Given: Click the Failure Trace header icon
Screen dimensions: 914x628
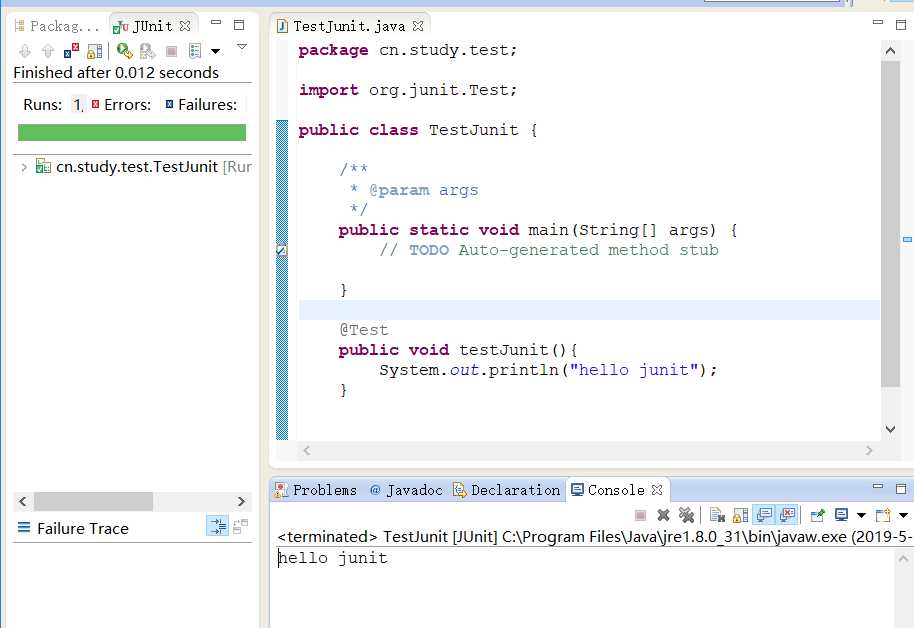Looking at the screenshot, I should 24,528.
